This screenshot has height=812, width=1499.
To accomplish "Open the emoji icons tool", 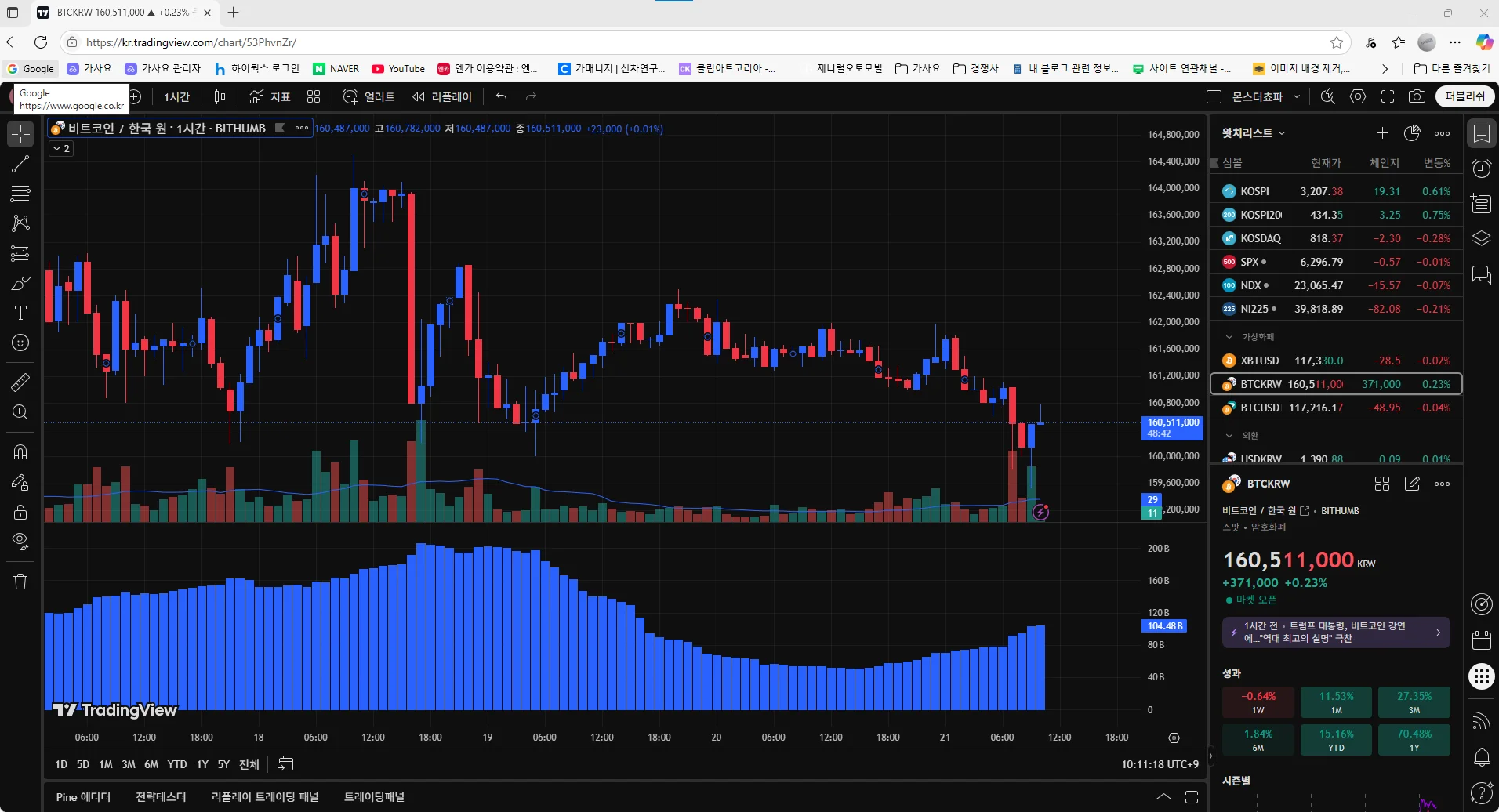I will tap(20, 343).
